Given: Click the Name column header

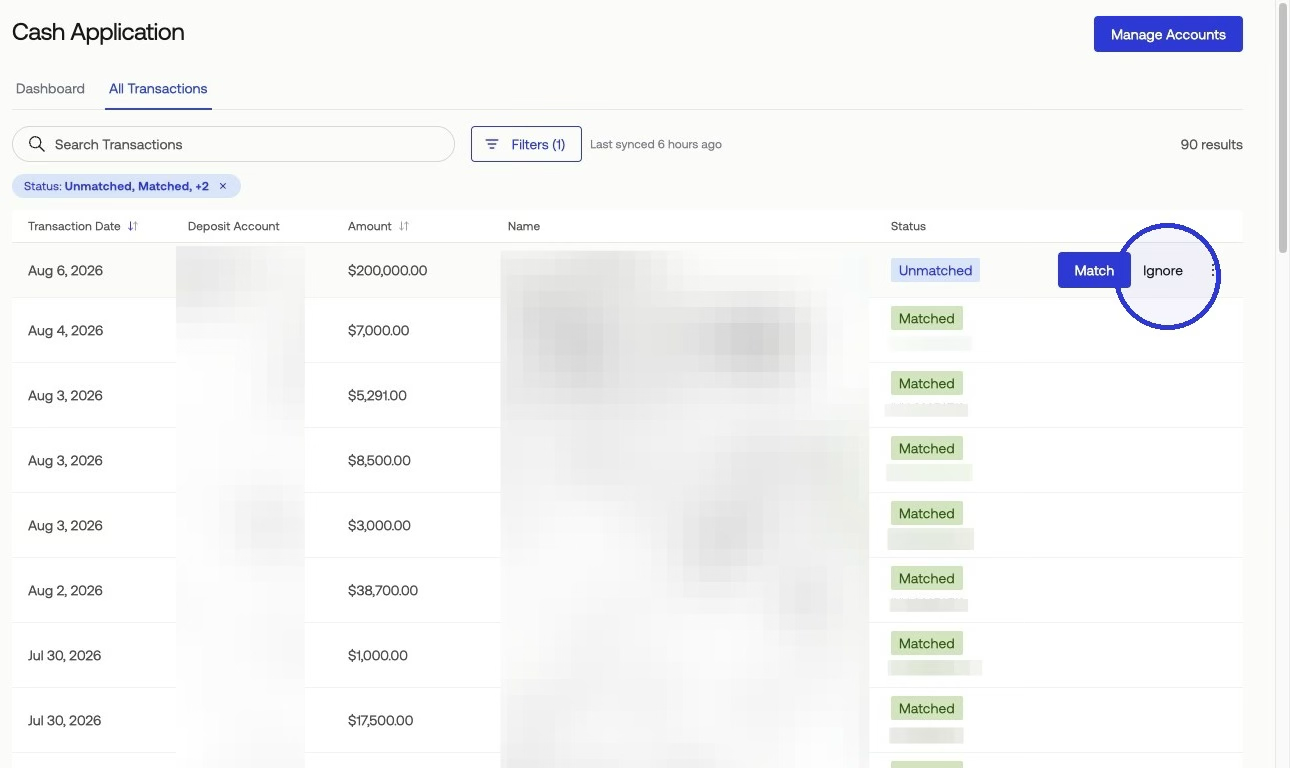Looking at the screenshot, I should 524,226.
